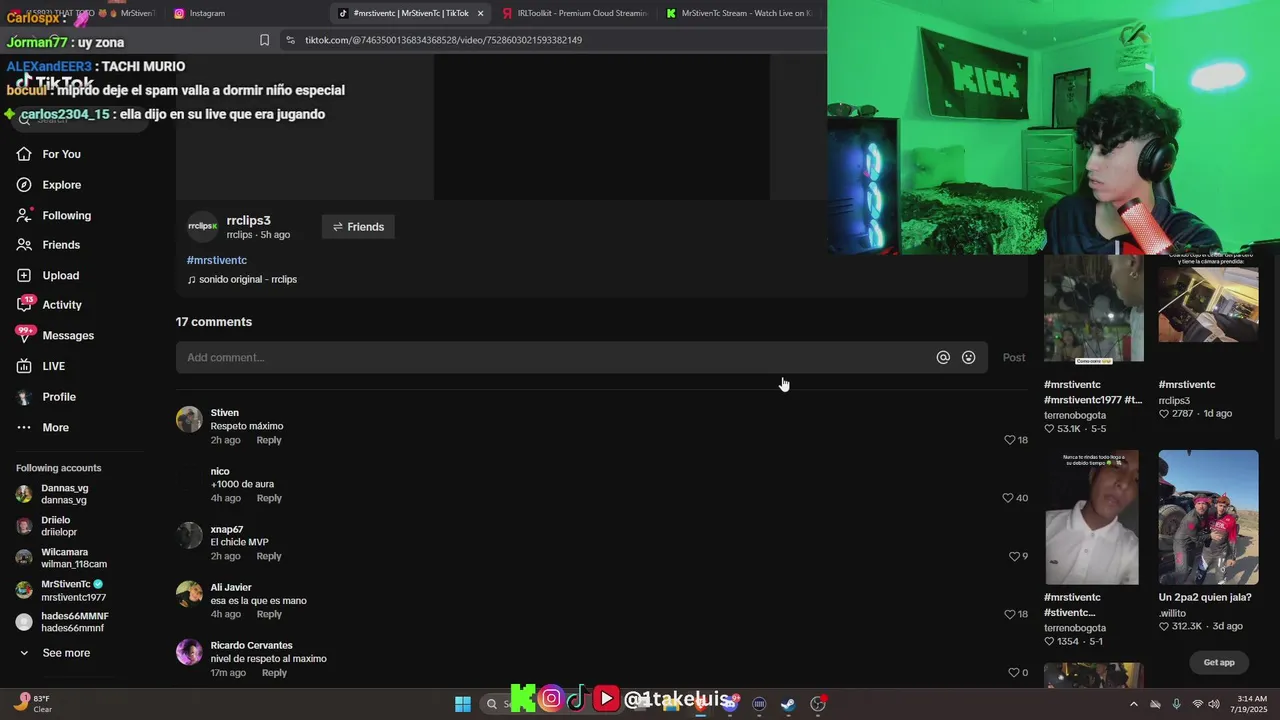Open the terrenobogota video with 53.1K likes
Screen dimensions: 1280x720
[x=1093, y=309]
